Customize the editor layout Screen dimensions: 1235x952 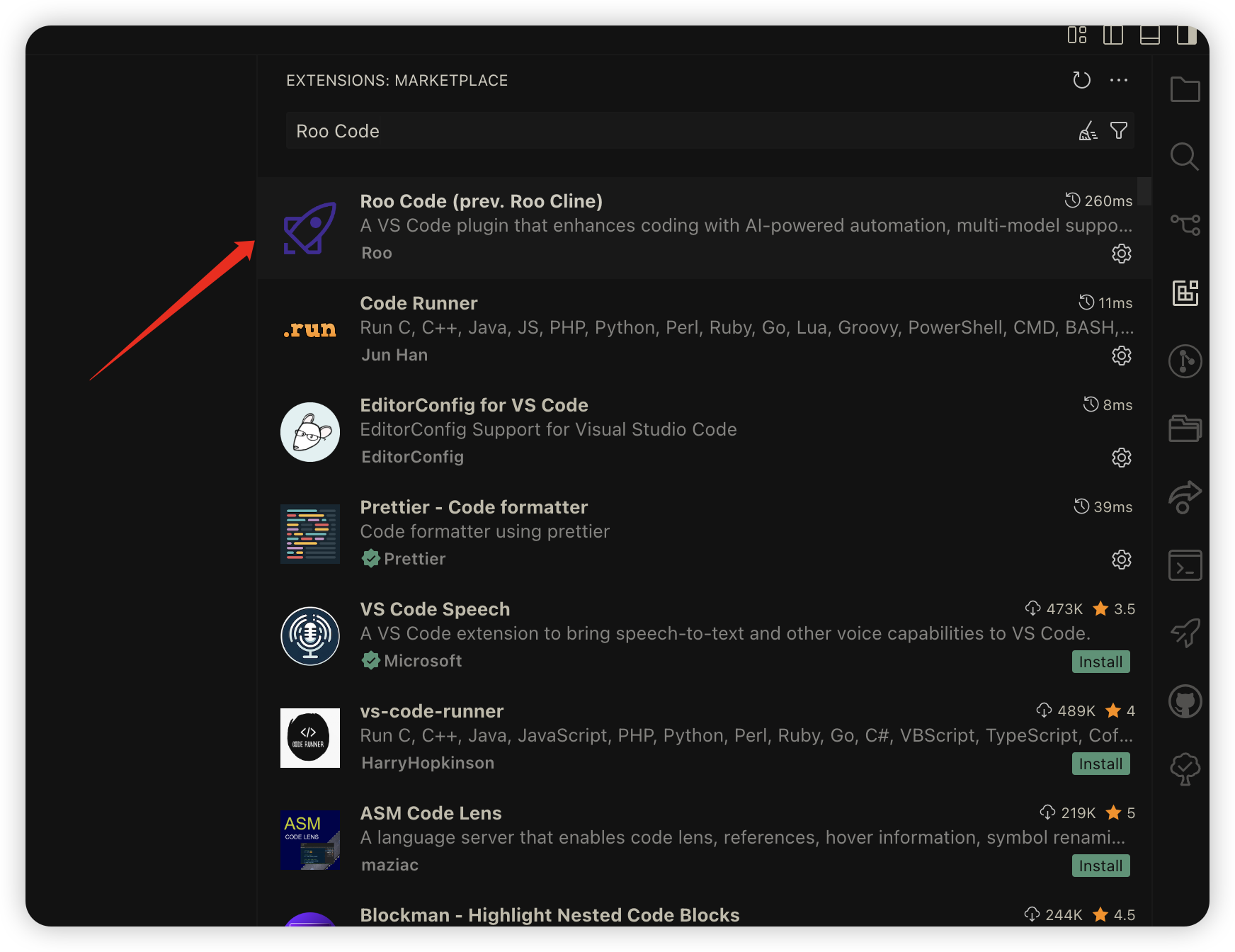[x=1077, y=35]
